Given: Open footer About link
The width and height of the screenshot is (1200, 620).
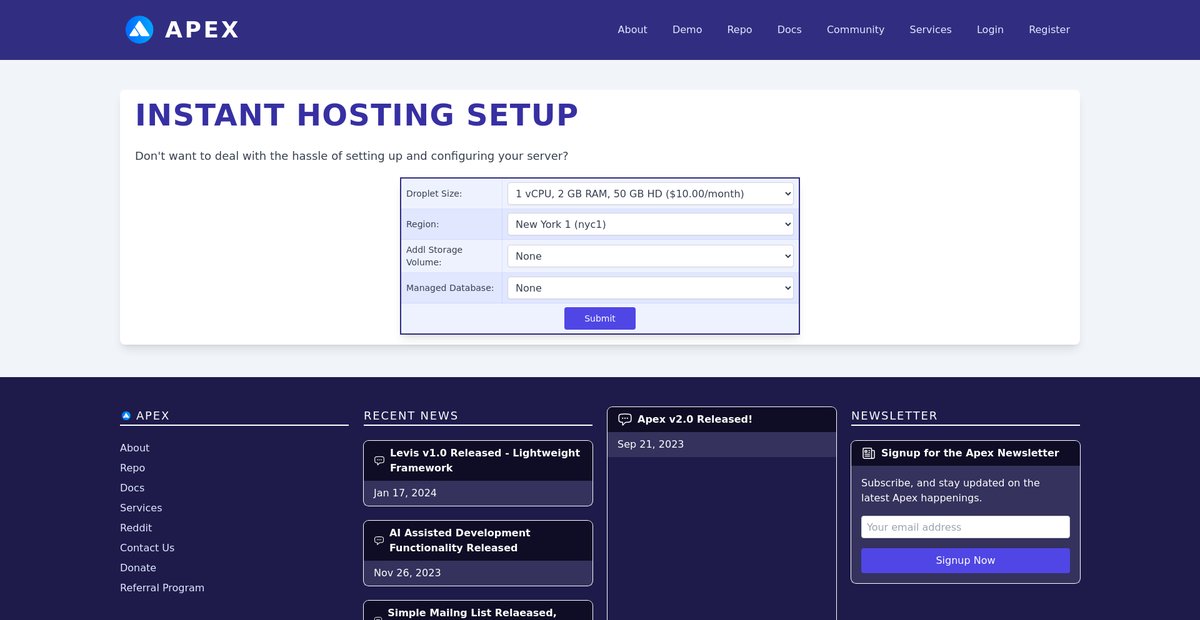Looking at the screenshot, I should point(134,448).
